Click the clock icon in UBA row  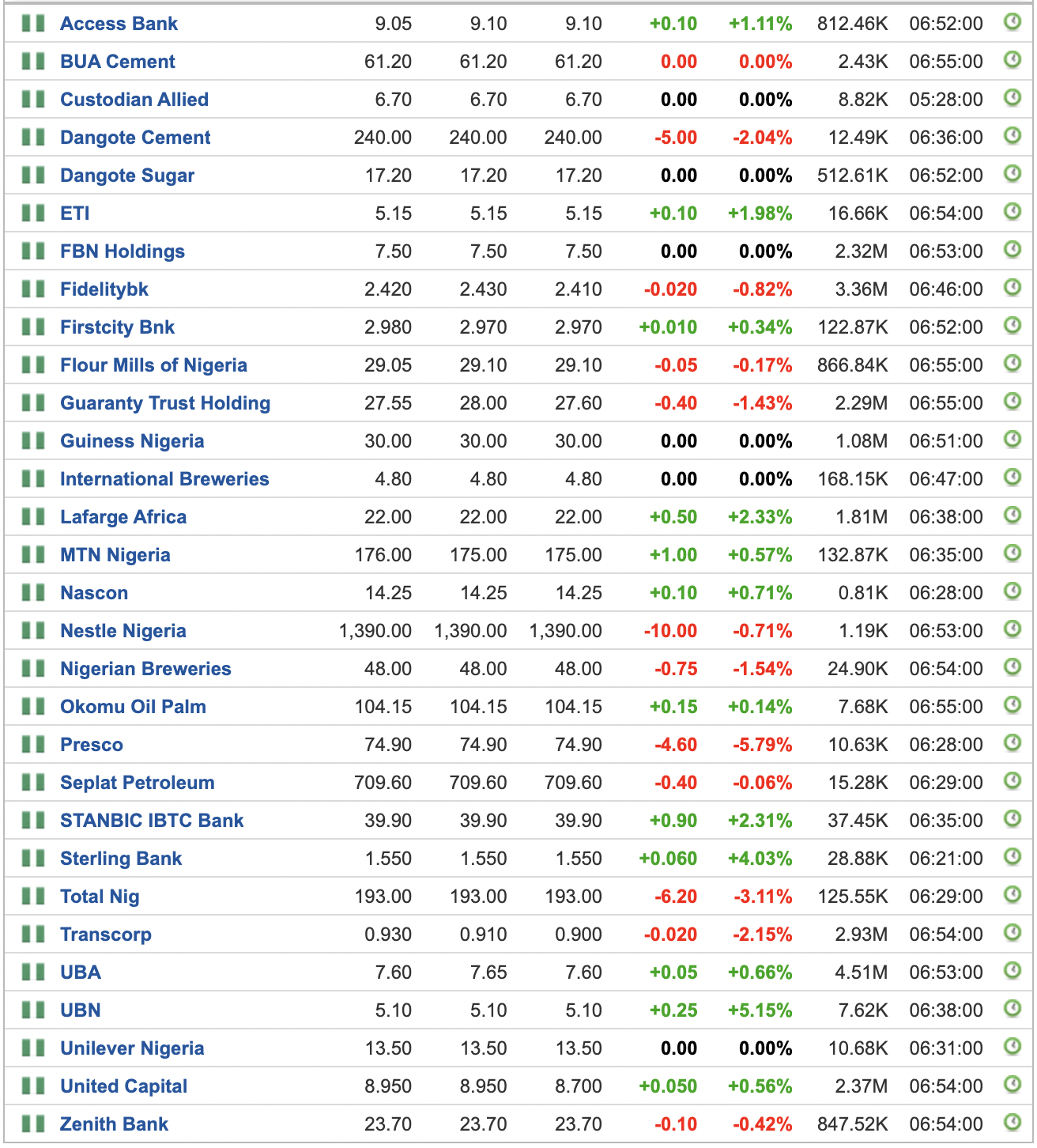point(1012,971)
